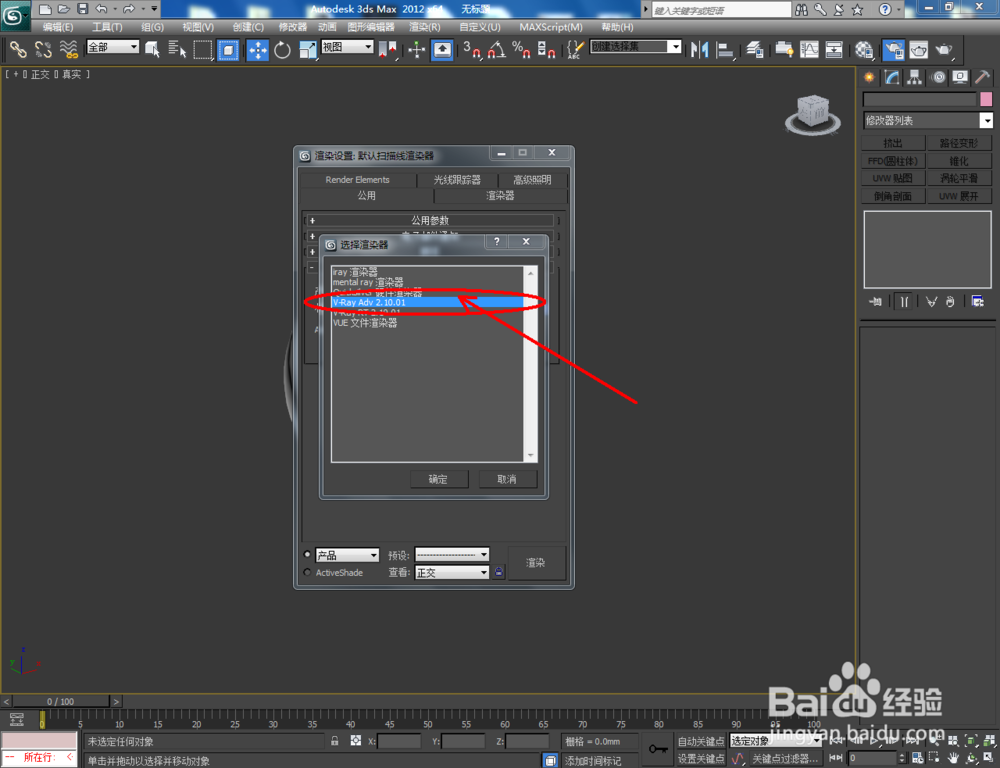Image resolution: width=1000 pixels, height=768 pixels.
Task: Click the Unlink Selection icon
Action: coord(43,49)
